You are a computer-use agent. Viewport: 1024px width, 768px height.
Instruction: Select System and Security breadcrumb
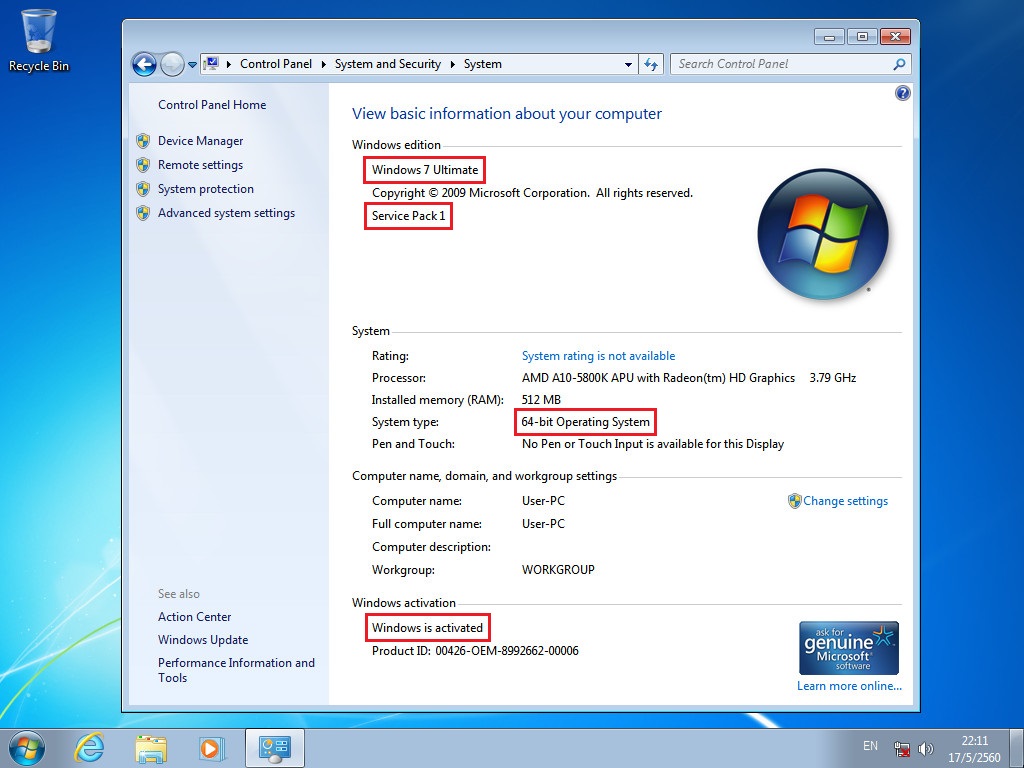pos(388,64)
